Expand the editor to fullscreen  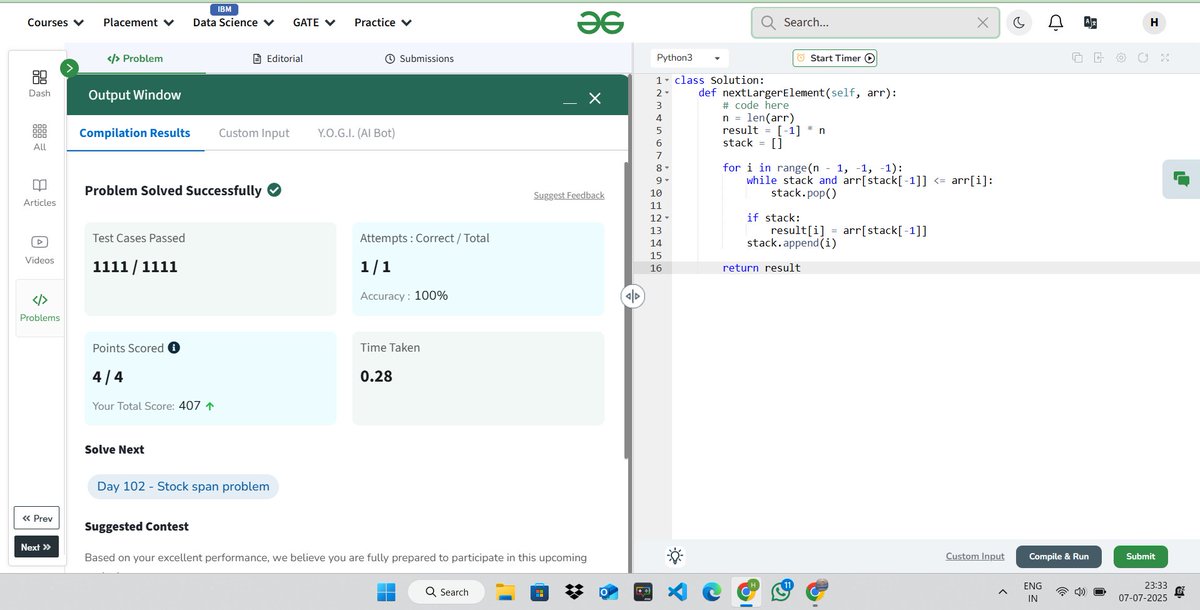click(x=1165, y=58)
